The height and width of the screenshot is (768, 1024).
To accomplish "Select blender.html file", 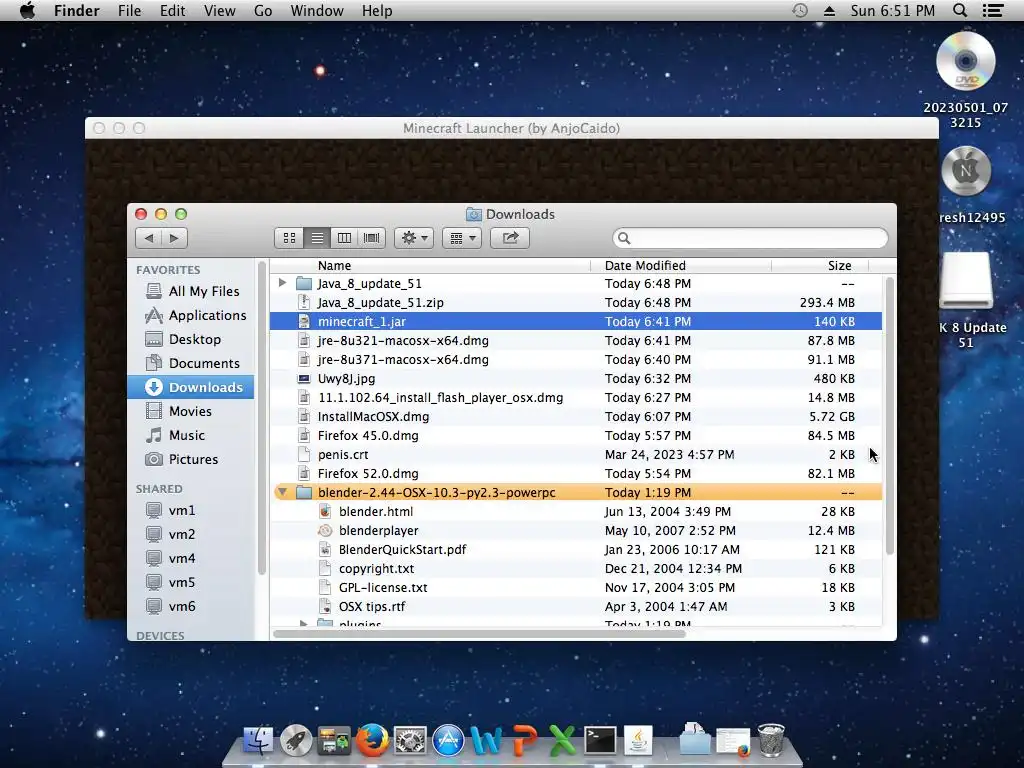I will (x=576, y=511).
